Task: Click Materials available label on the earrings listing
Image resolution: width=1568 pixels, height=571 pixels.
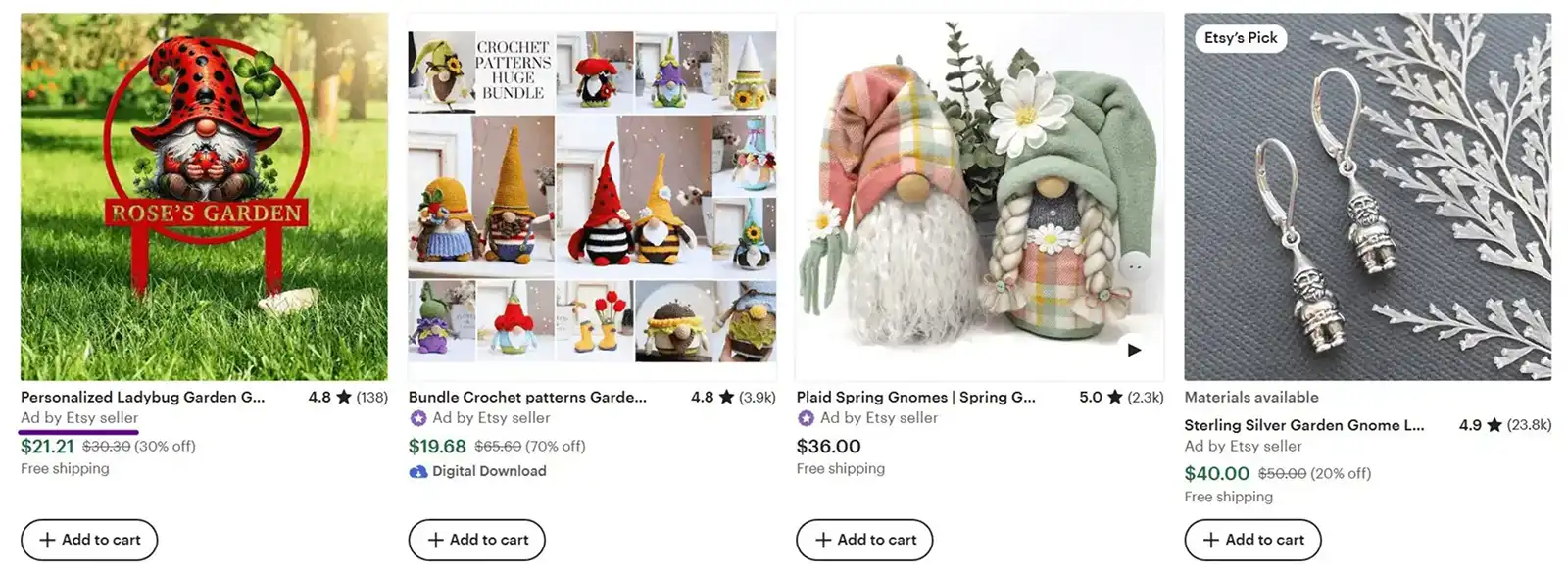Action: (1251, 397)
